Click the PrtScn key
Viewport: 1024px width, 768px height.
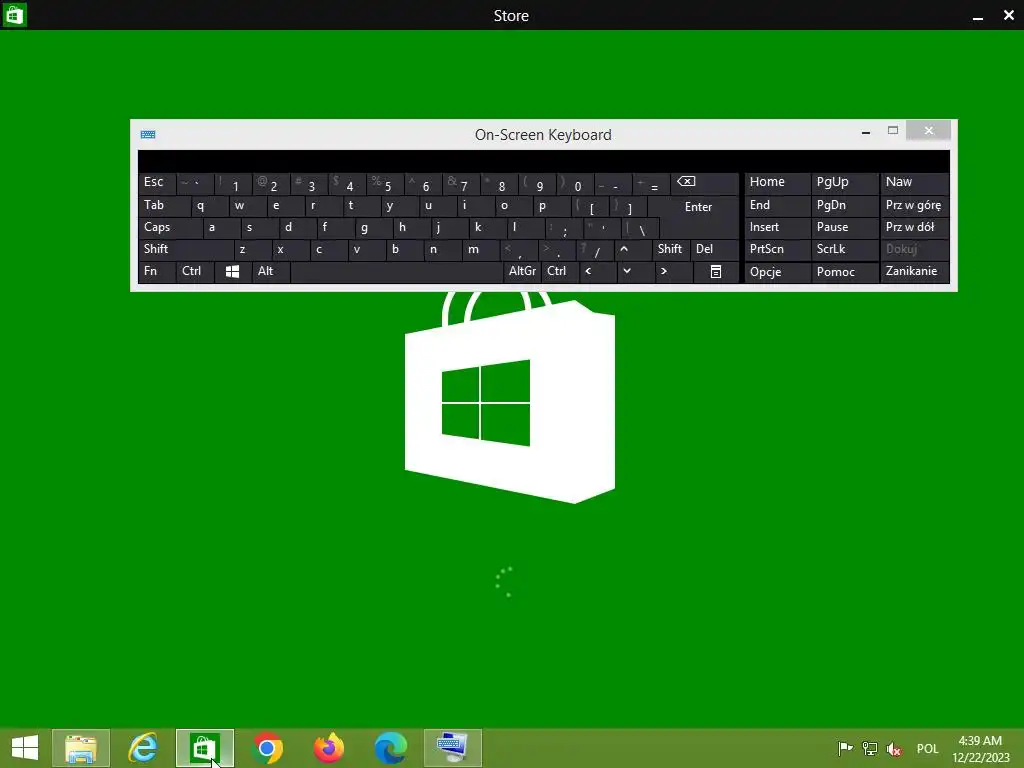(777, 249)
